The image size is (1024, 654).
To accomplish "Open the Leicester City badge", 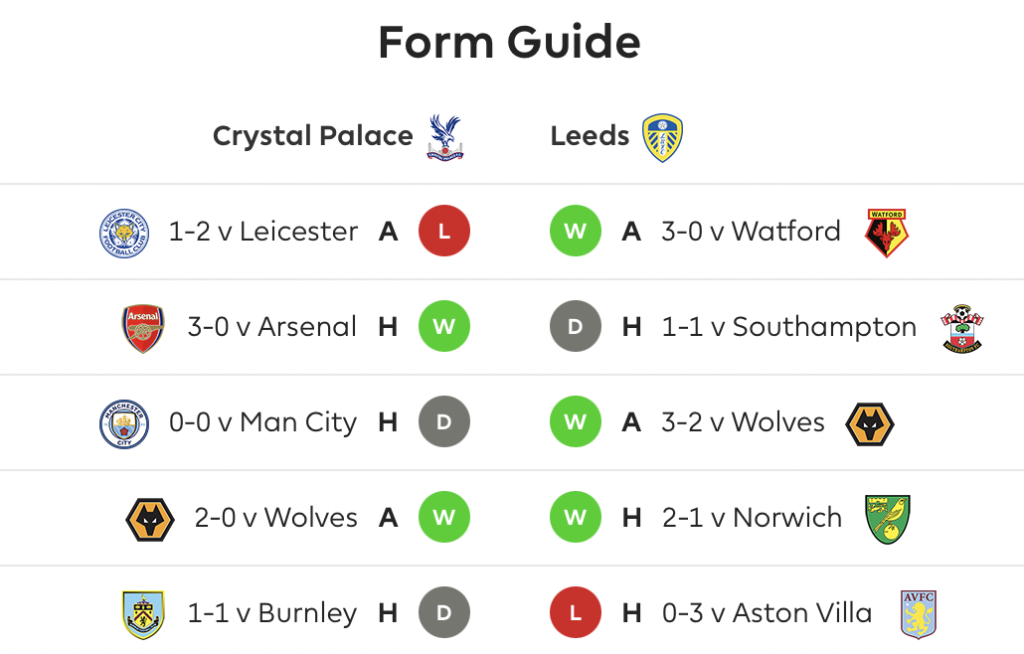I will coord(124,233).
